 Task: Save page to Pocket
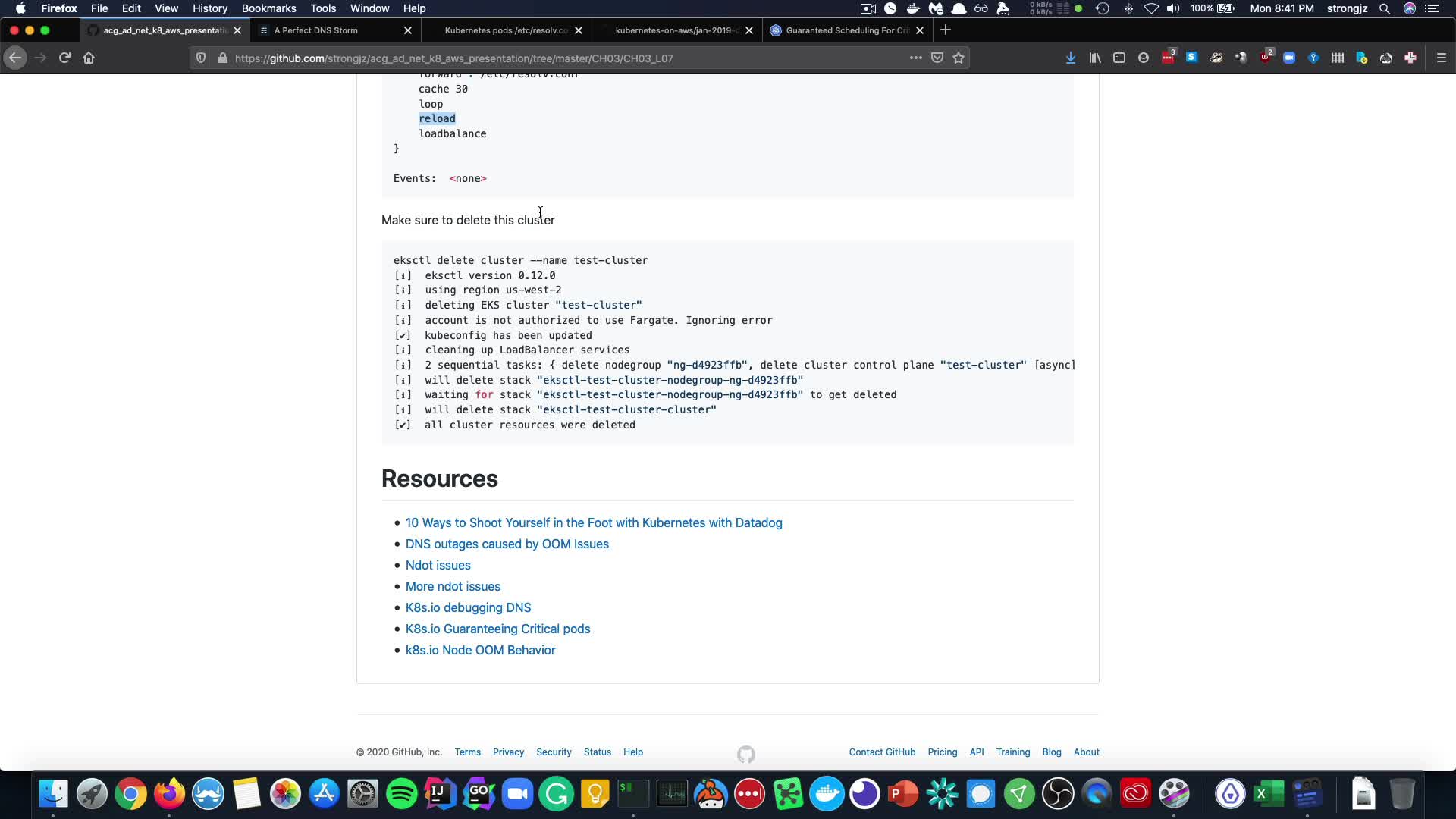[937, 58]
